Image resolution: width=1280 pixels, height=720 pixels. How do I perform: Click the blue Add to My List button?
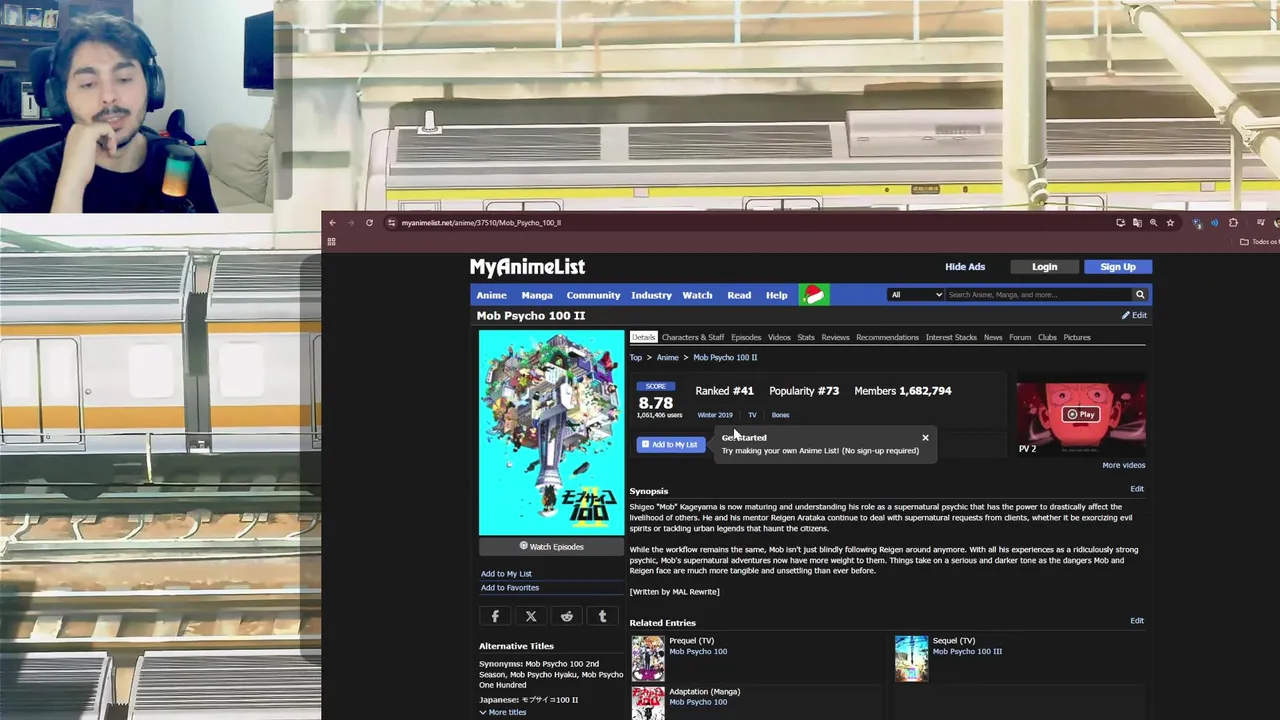tap(670, 444)
